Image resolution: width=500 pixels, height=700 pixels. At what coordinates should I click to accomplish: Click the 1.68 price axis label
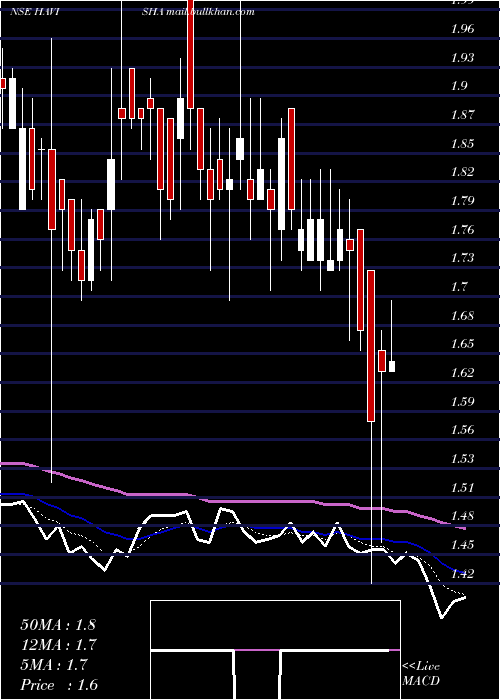coord(465,315)
